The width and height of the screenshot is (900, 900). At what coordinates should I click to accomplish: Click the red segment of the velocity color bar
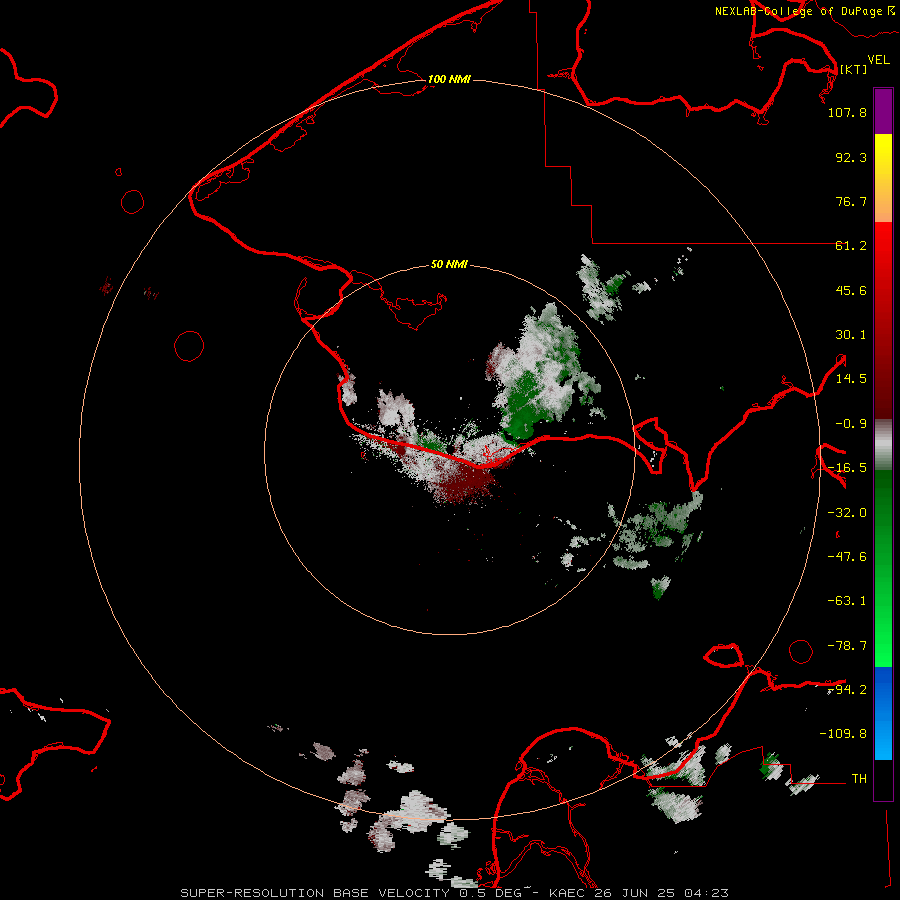883,320
